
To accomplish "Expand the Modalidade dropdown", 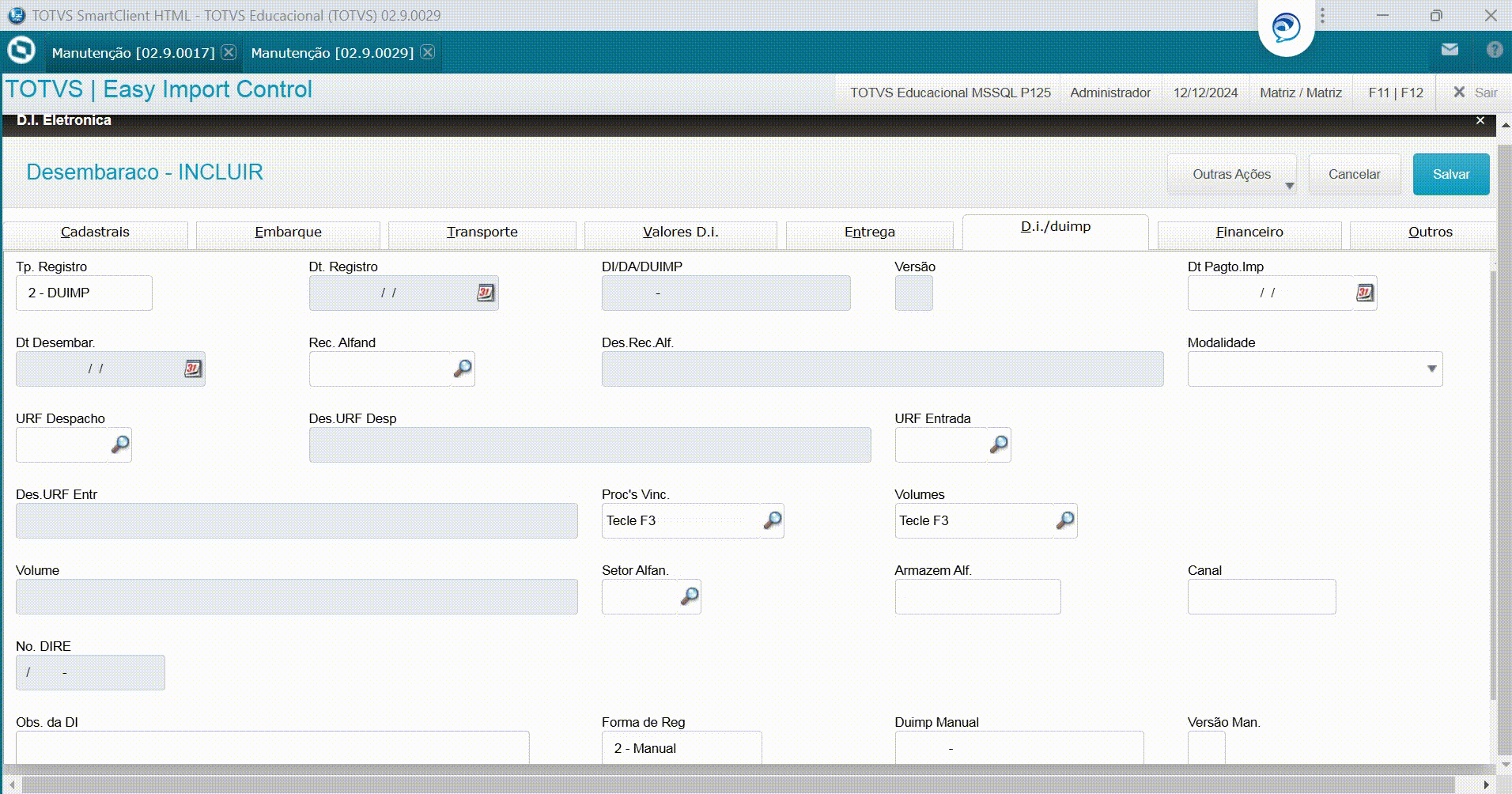I will (x=1431, y=369).
